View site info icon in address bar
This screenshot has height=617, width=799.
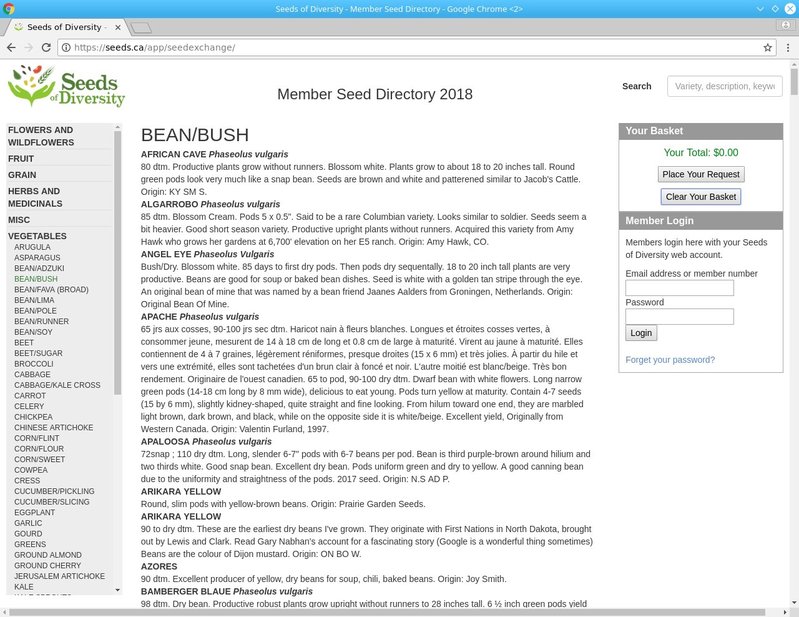pos(66,47)
